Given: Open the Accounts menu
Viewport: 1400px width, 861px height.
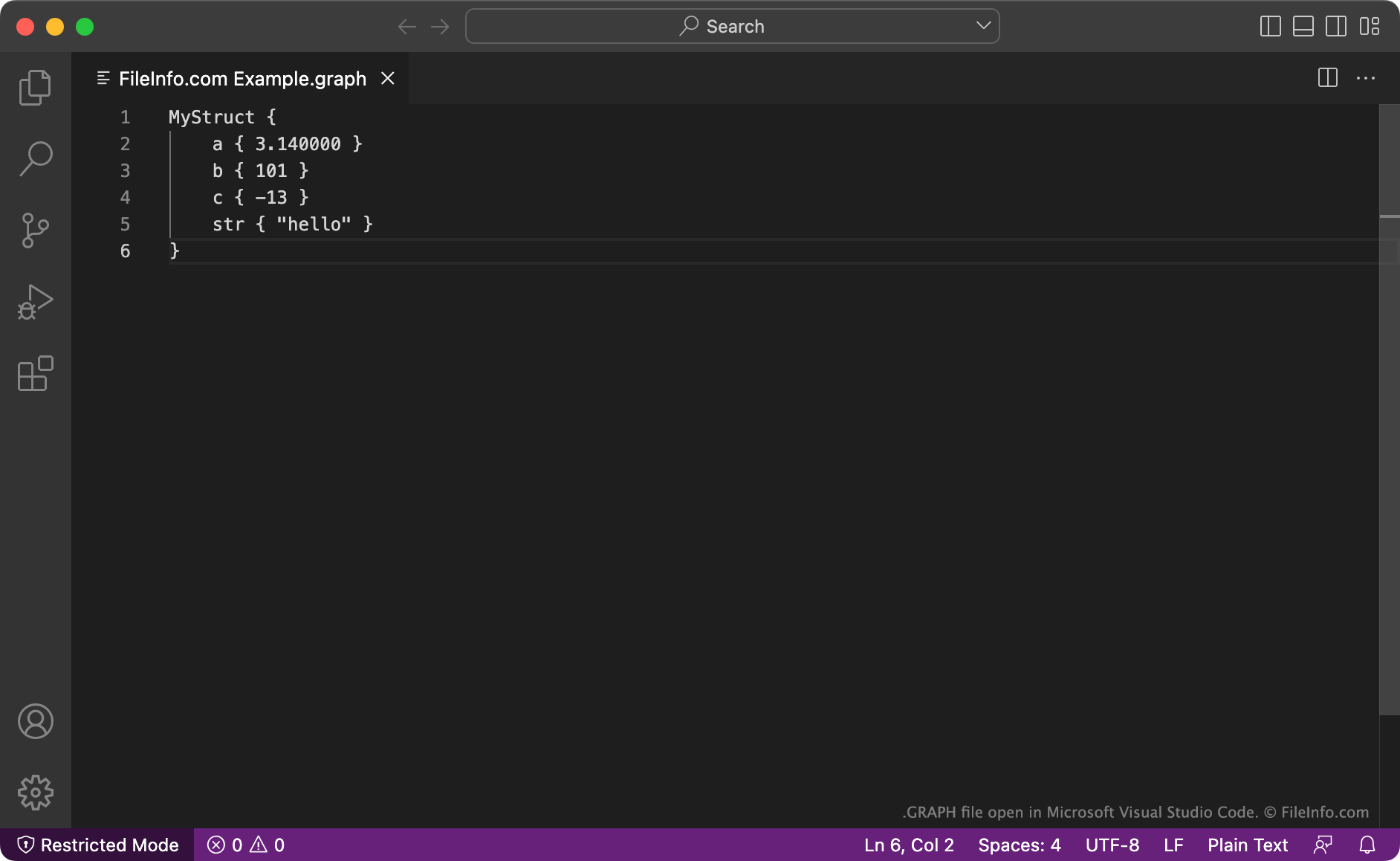Looking at the screenshot, I should click(35, 721).
